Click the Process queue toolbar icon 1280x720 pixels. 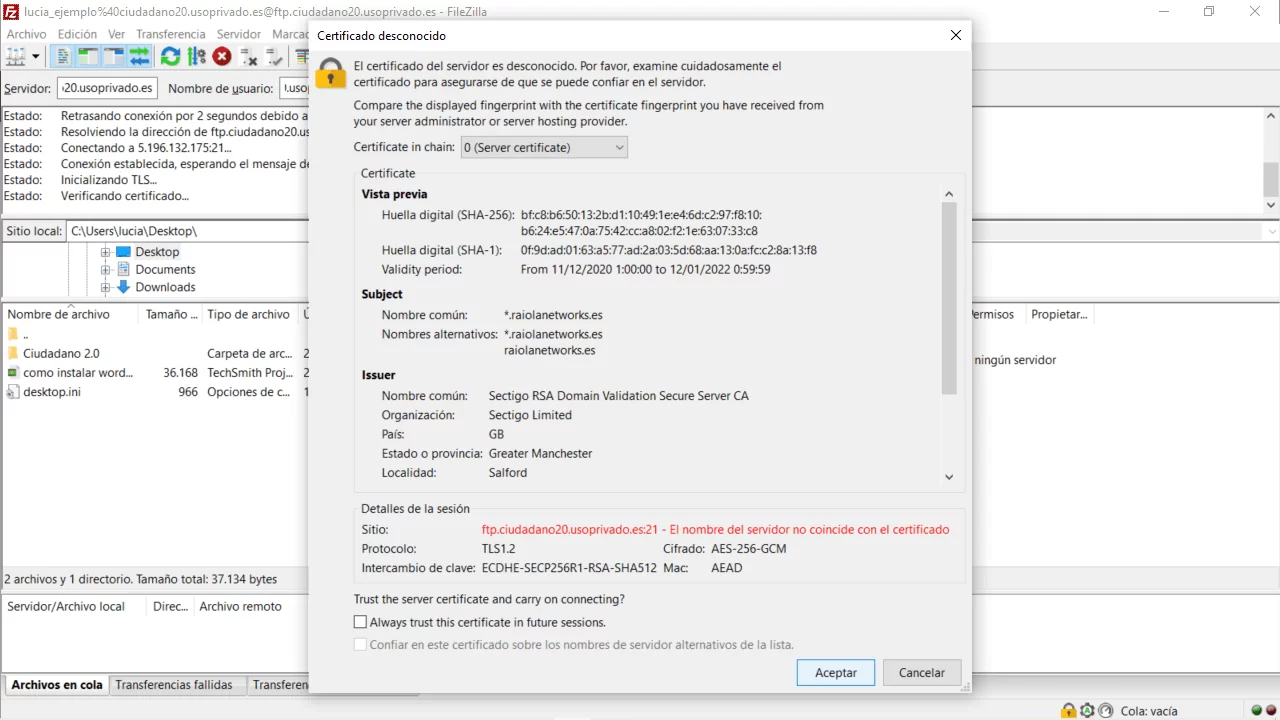[196, 56]
